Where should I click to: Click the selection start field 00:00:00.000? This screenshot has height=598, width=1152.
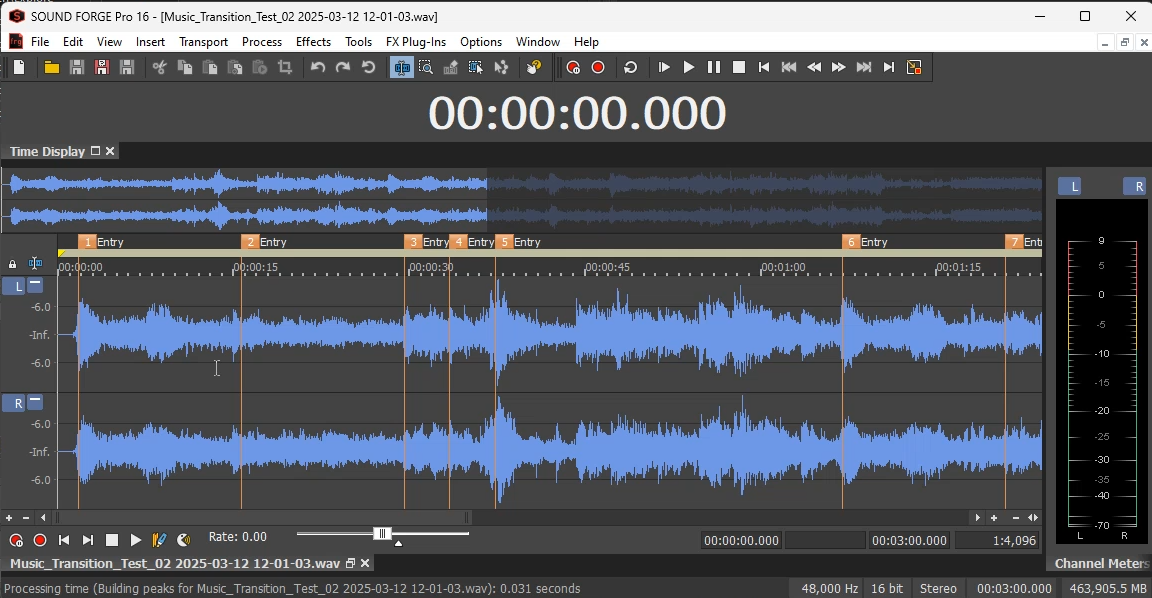pos(741,541)
